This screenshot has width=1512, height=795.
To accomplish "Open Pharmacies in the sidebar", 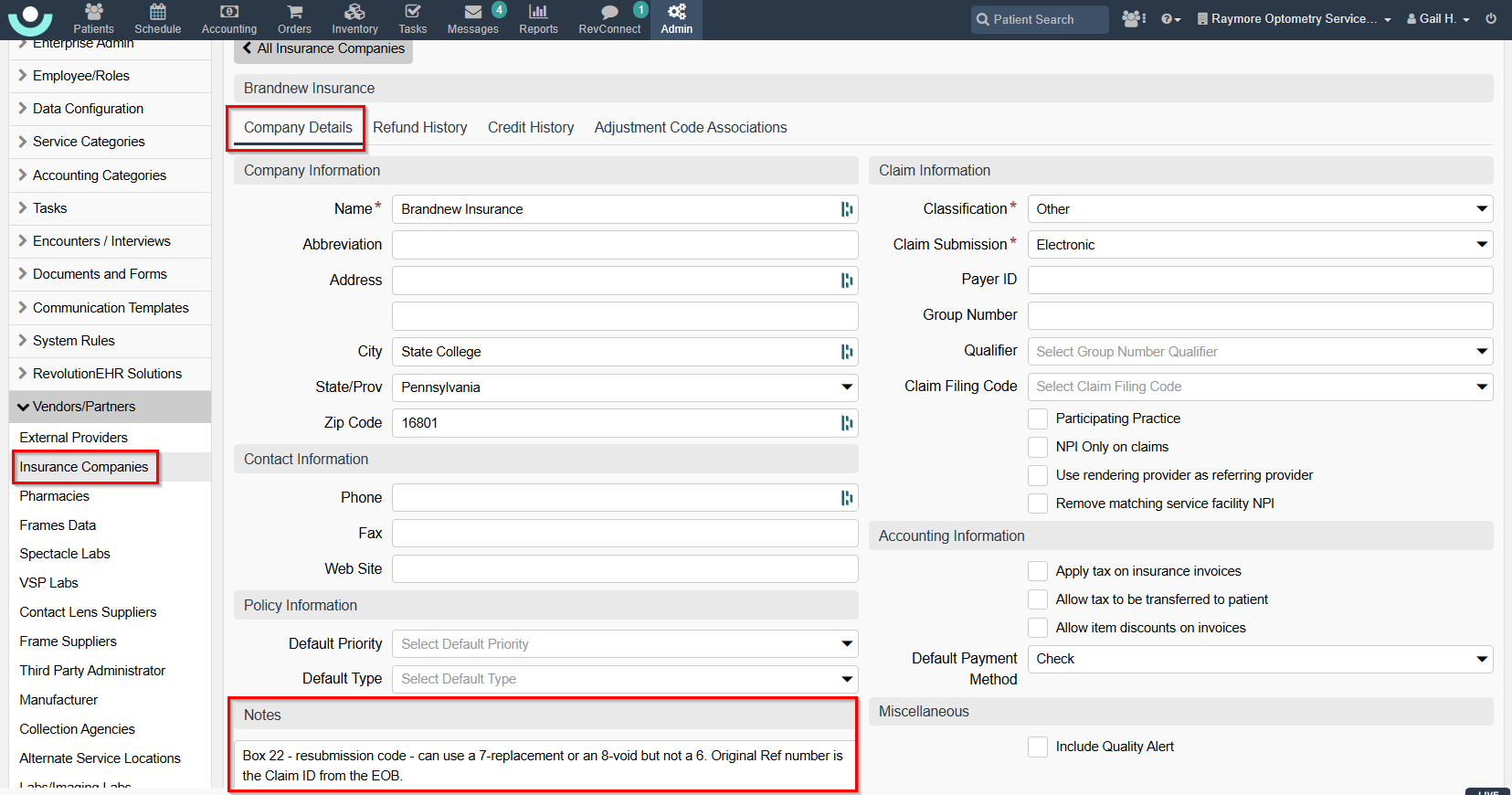I will [x=55, y=496].
